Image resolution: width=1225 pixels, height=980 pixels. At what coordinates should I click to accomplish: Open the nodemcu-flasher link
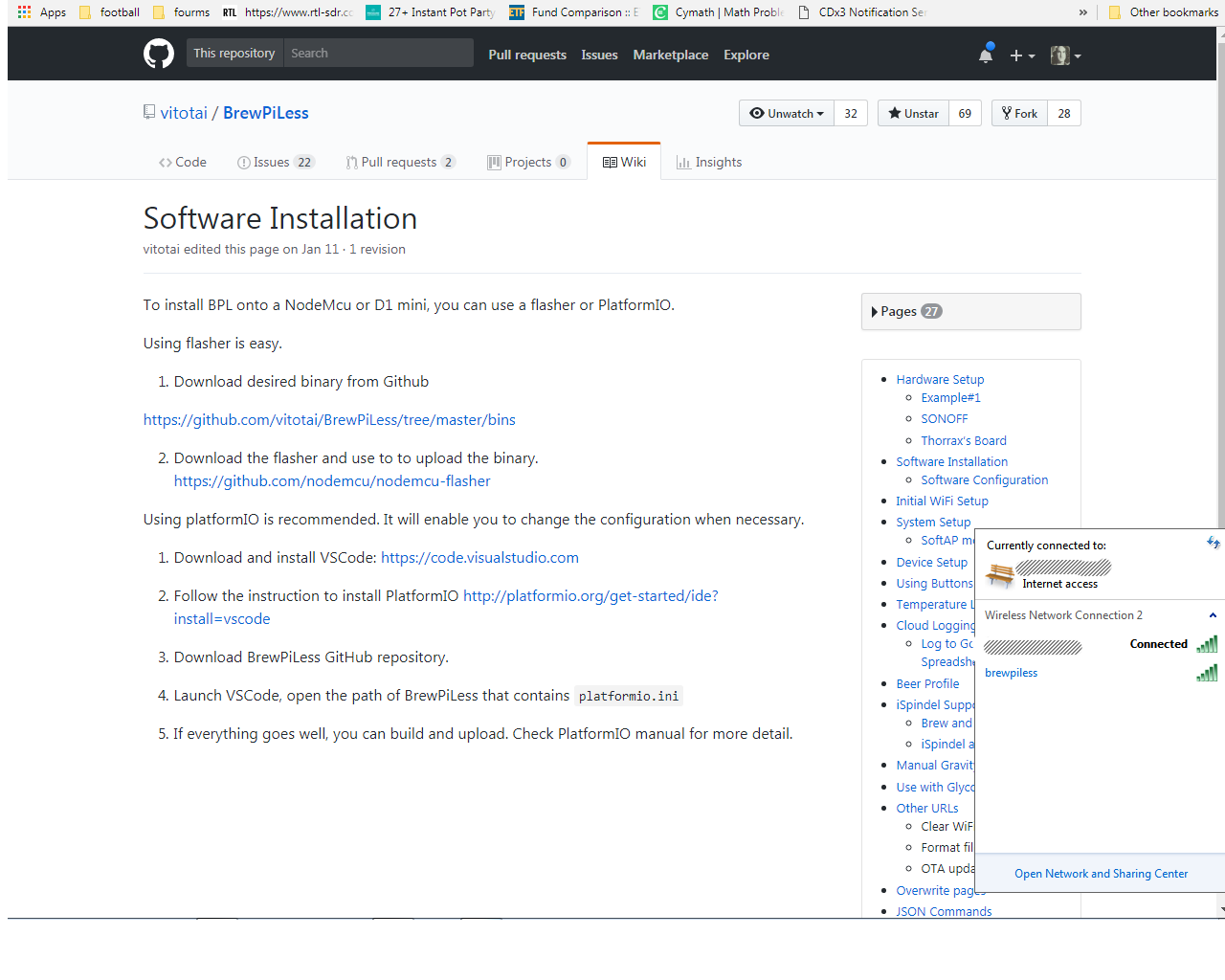coord(332,480)
